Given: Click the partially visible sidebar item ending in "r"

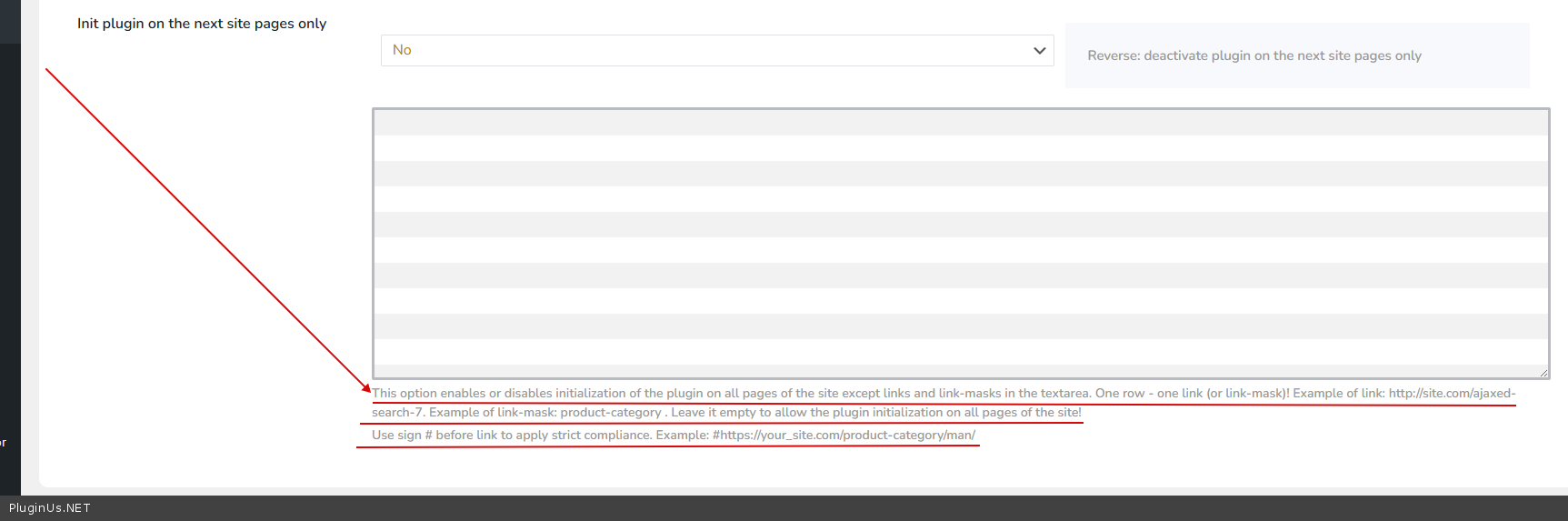Looking at the screenshot, I should click(x=4, y=443).
